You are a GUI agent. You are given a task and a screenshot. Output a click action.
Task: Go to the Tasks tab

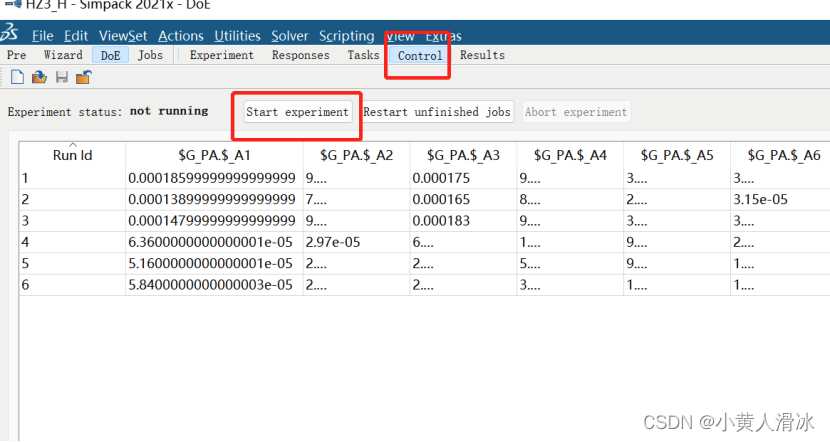(363, 55)
